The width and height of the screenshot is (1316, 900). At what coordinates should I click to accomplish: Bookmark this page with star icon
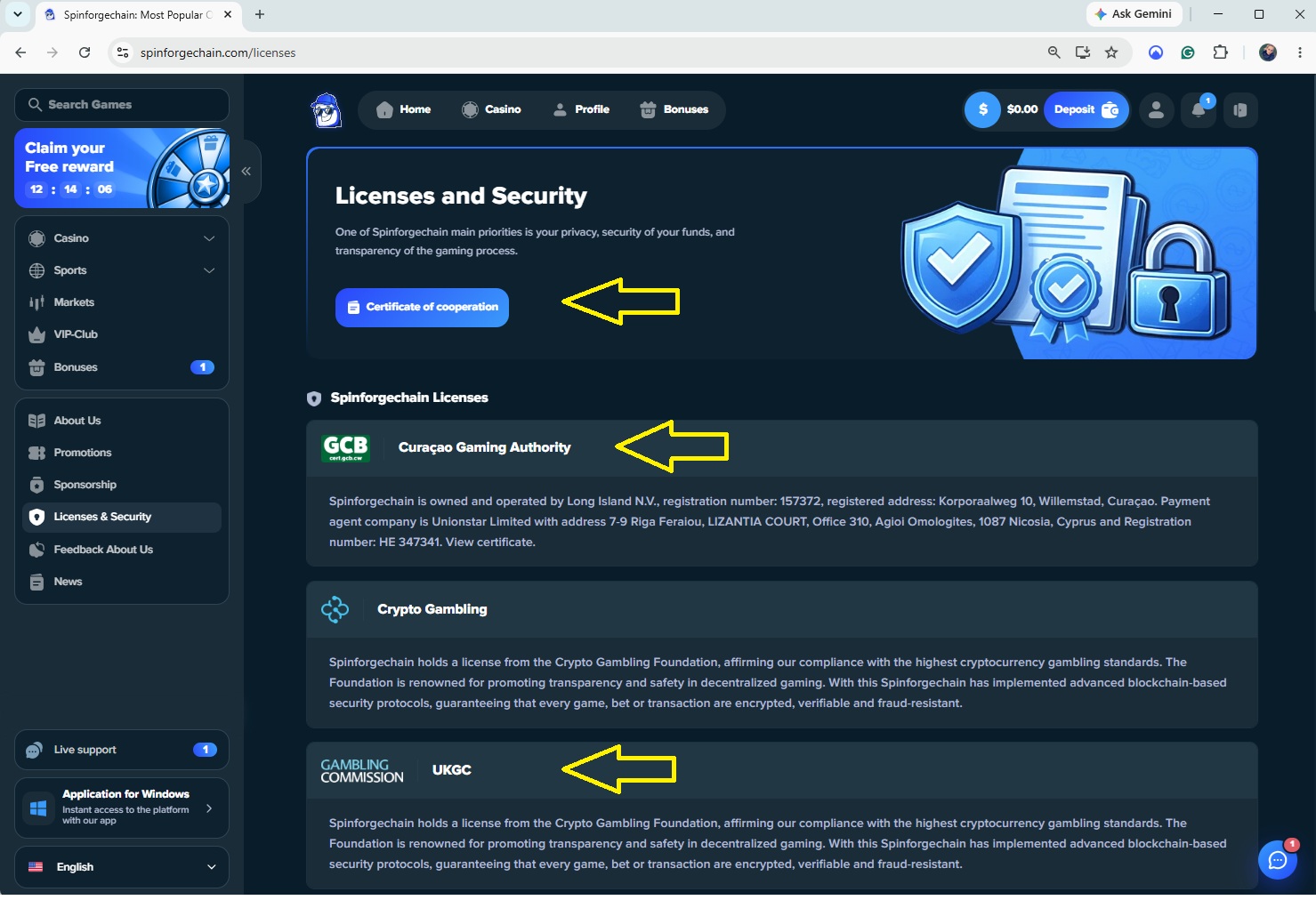[x=1111, y=52]
